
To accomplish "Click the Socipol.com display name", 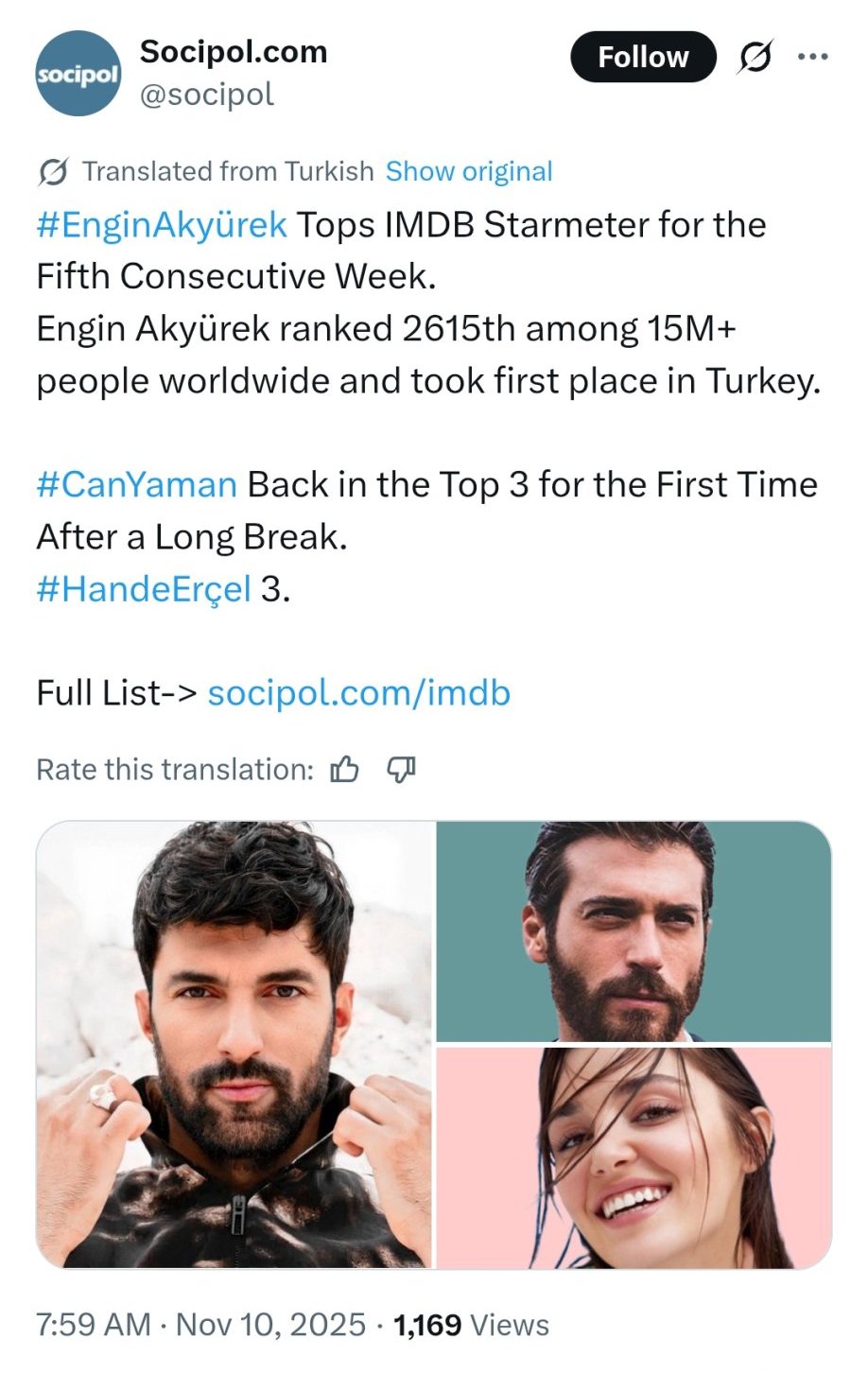I will [x=234, y=52].
